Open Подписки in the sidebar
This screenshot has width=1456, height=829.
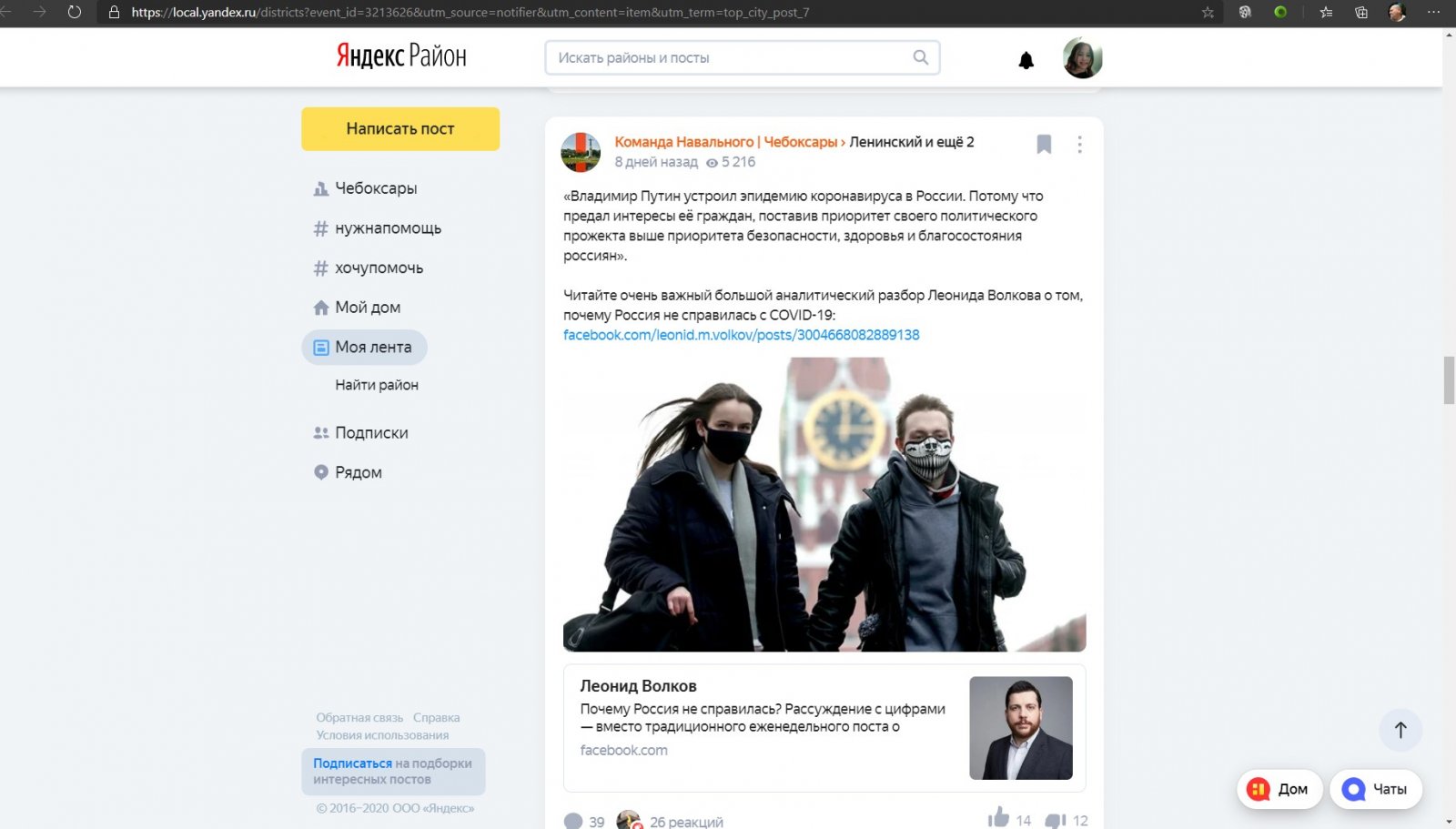(x=371, y=432)
